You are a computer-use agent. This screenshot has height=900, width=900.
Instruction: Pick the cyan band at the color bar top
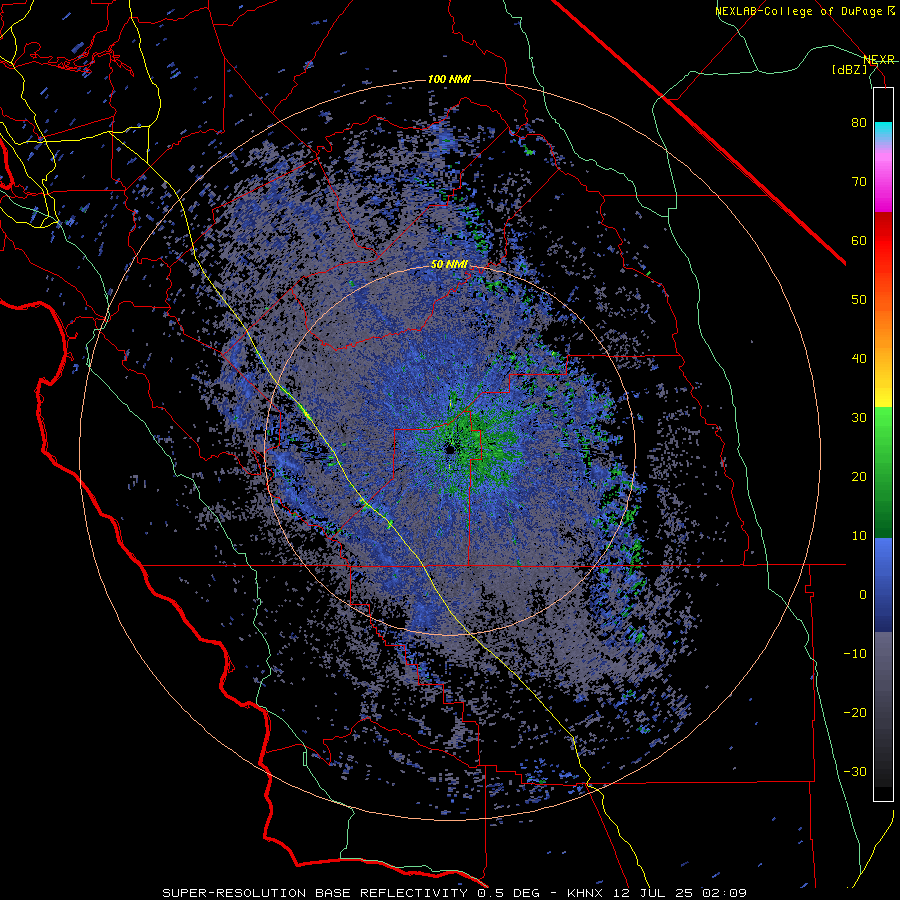click(x=883, y=131)
